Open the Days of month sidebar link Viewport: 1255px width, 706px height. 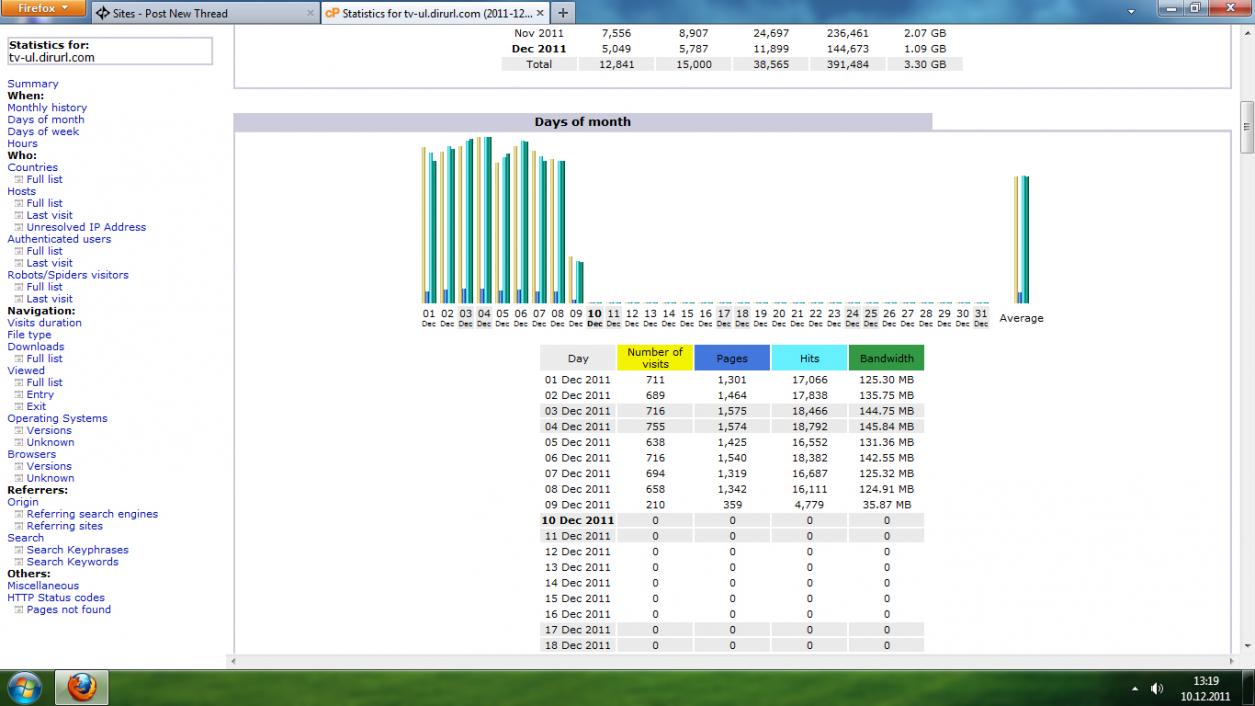tap(46, 120)
